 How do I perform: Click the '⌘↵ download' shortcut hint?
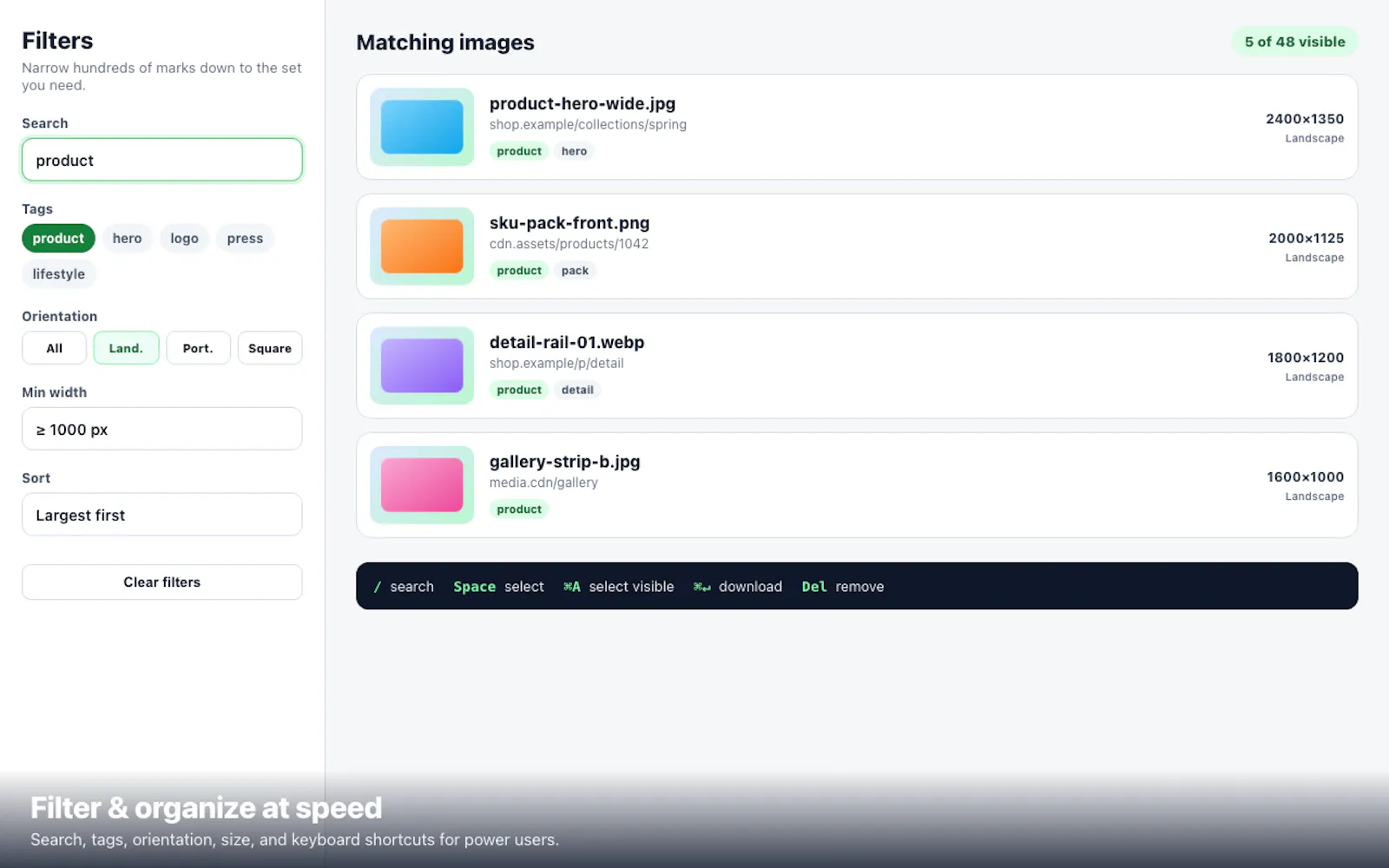[x=737, y=587]
